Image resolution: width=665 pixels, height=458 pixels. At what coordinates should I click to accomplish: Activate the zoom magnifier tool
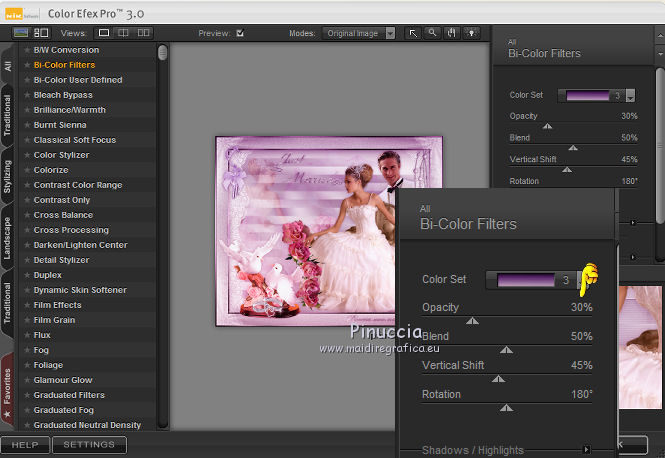pos(431,33)
